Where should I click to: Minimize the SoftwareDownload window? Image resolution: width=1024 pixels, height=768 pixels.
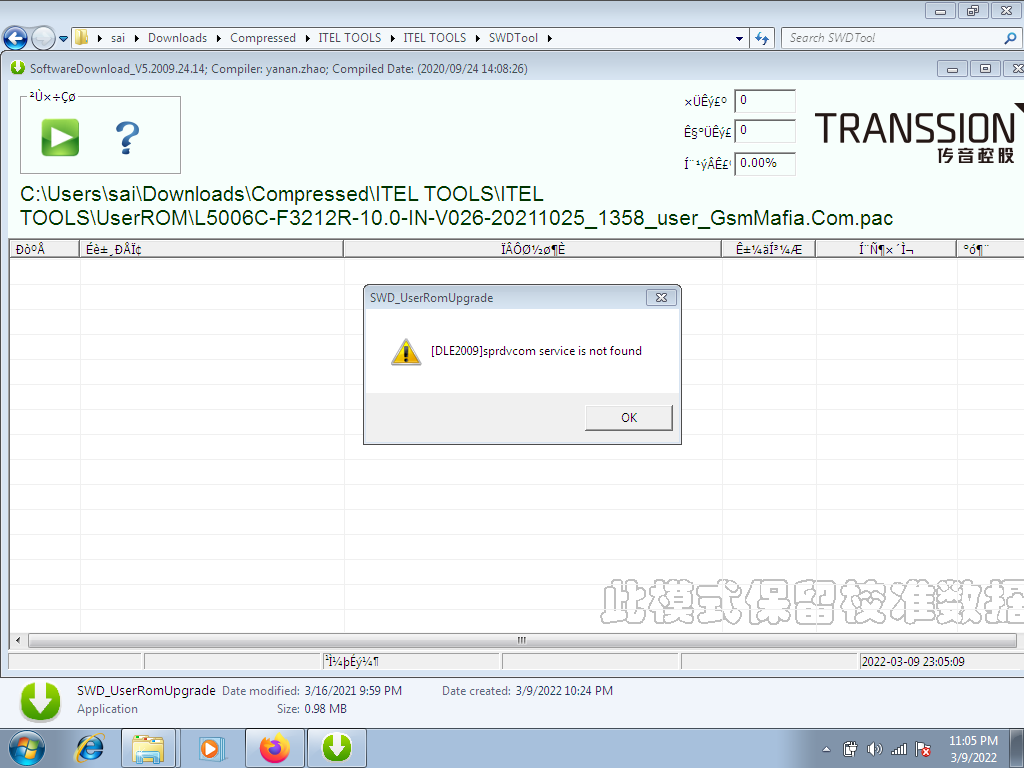[952, 69]
